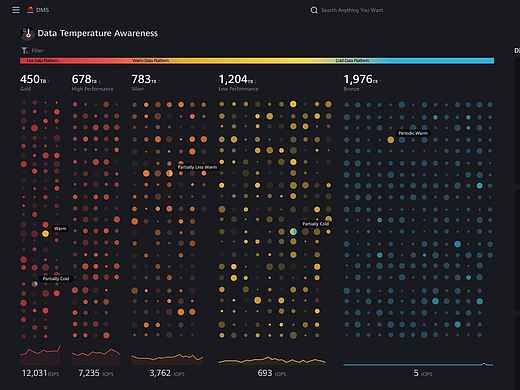520x390 pixels.
Task: Click the Filter label
Action: click(37, 50)
